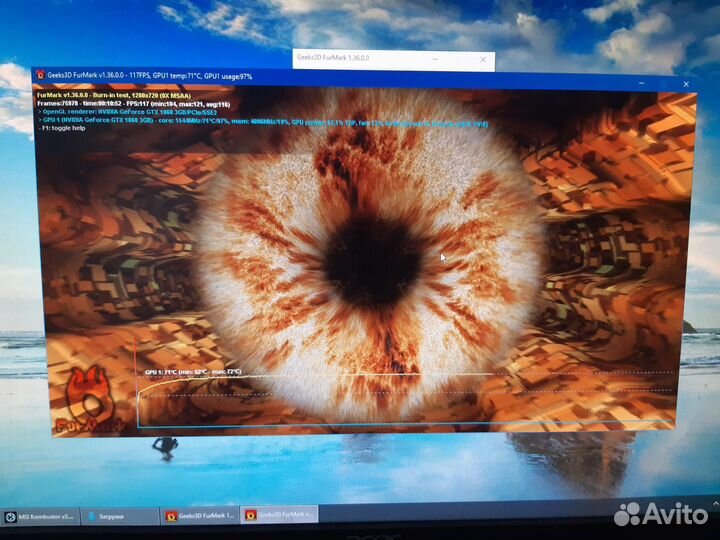This screenshot has height=540, width=720.
Task: Click the 'GPU 1: 71°C' temperature graph label
Action: tap(193, 371)
